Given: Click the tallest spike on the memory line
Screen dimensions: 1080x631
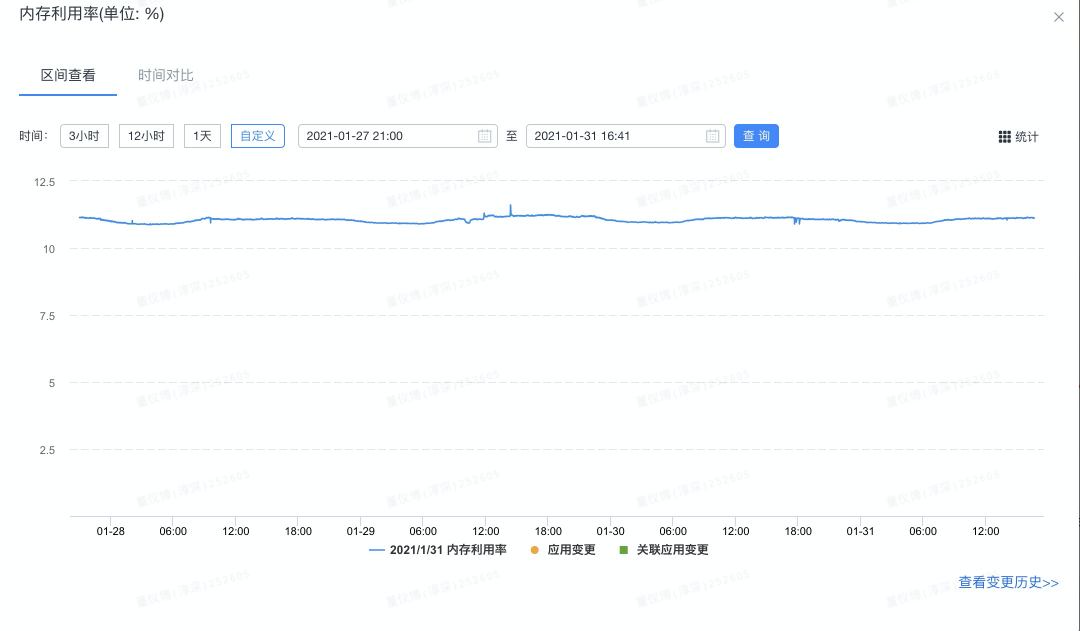Looking at the screenshot, I should (x=511, y=206).
